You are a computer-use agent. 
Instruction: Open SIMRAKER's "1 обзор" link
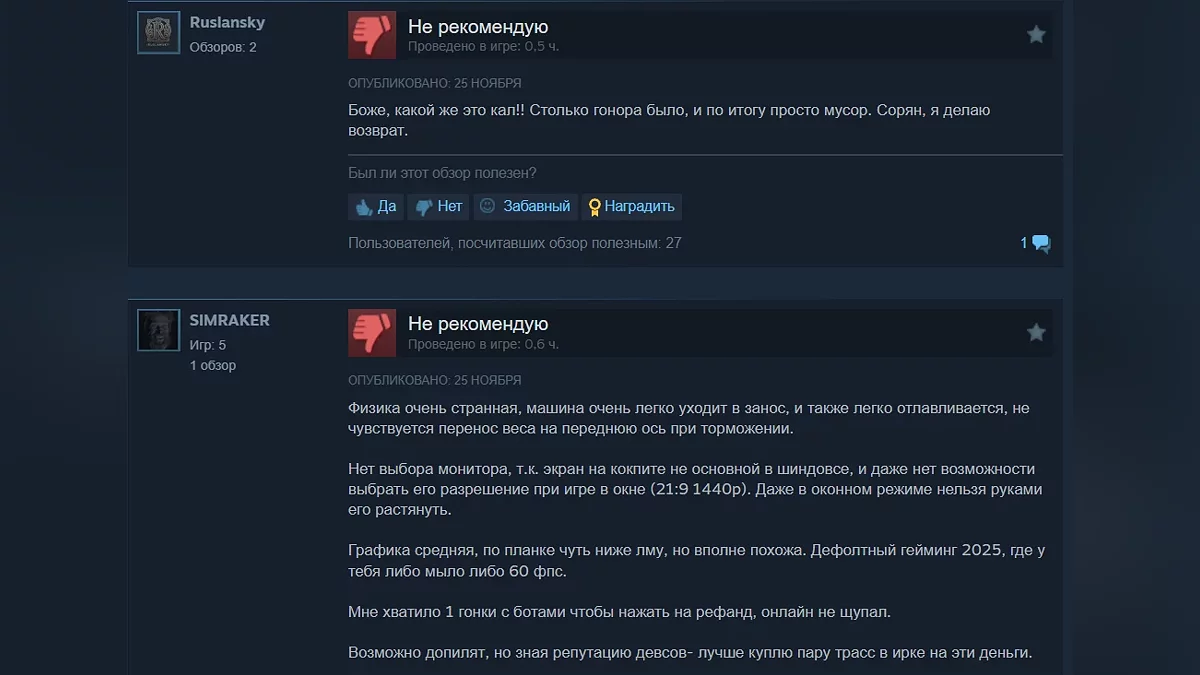(213, 366)
